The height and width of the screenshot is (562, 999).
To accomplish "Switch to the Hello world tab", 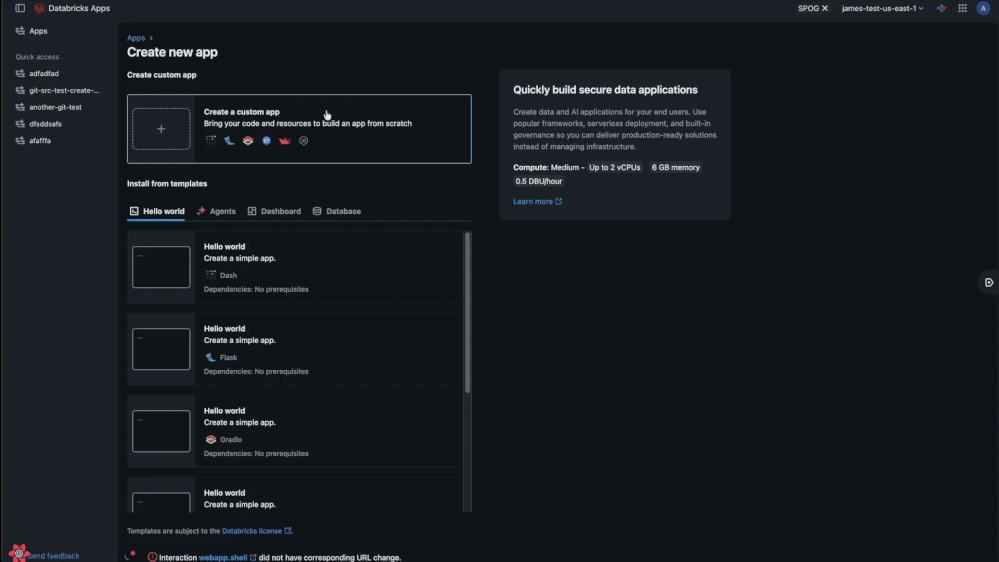I will click(x=157, y=211).
